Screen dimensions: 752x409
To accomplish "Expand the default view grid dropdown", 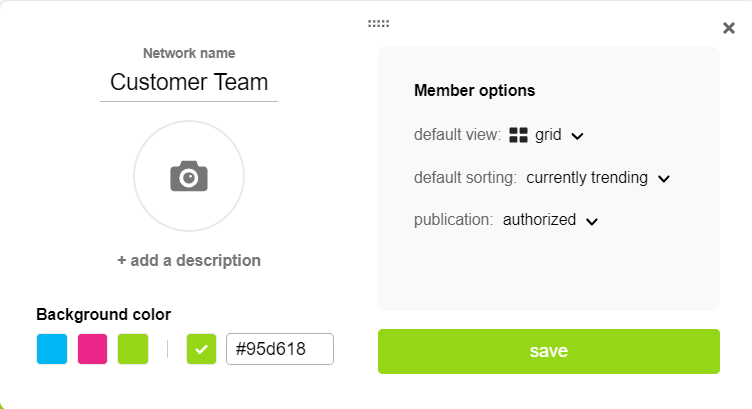I will coord(548,135).
